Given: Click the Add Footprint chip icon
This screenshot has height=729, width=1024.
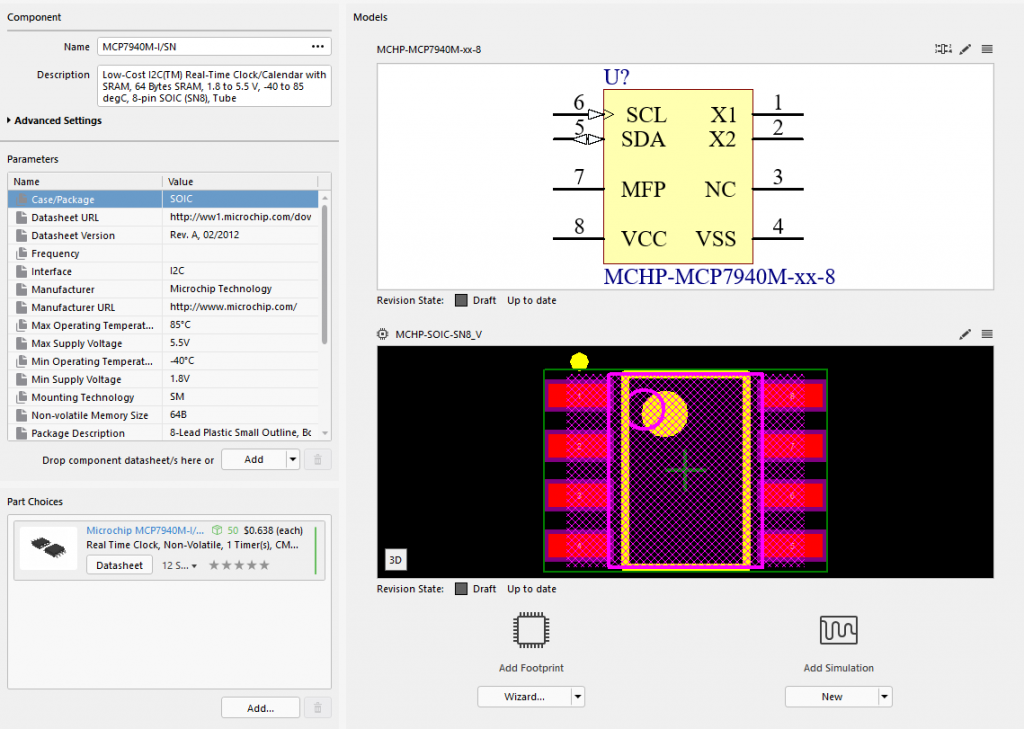Looking at the screenshot, I should (531, 630).
